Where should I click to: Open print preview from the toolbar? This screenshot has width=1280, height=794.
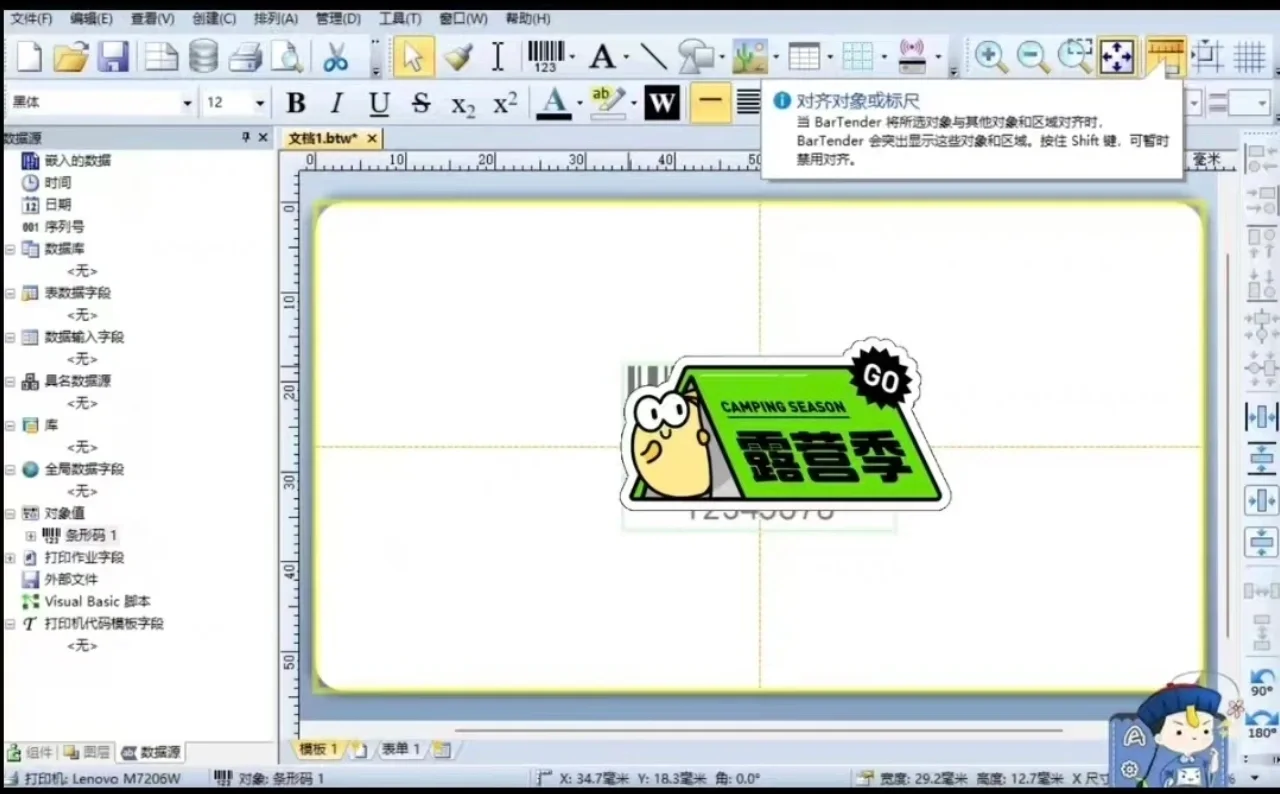coord(286,56)
